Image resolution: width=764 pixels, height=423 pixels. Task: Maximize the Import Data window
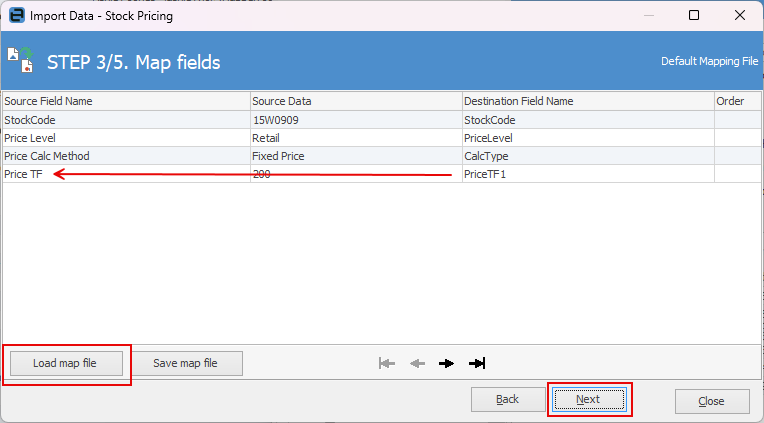(694, 15)
